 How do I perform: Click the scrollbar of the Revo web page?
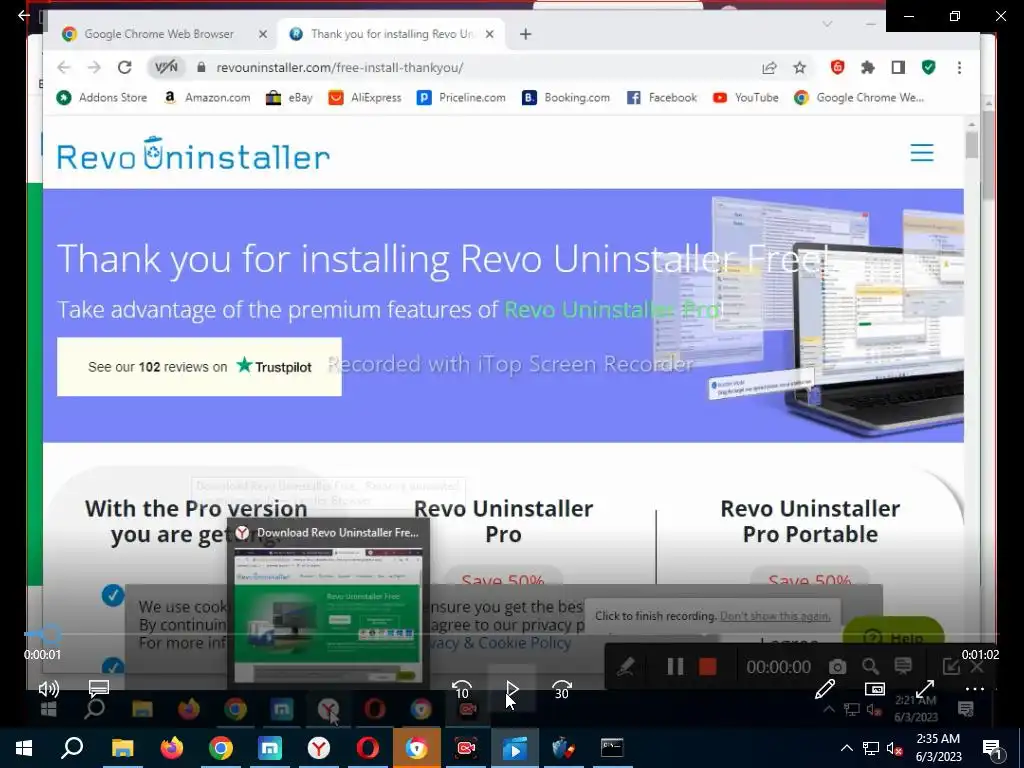coord(972,145)
